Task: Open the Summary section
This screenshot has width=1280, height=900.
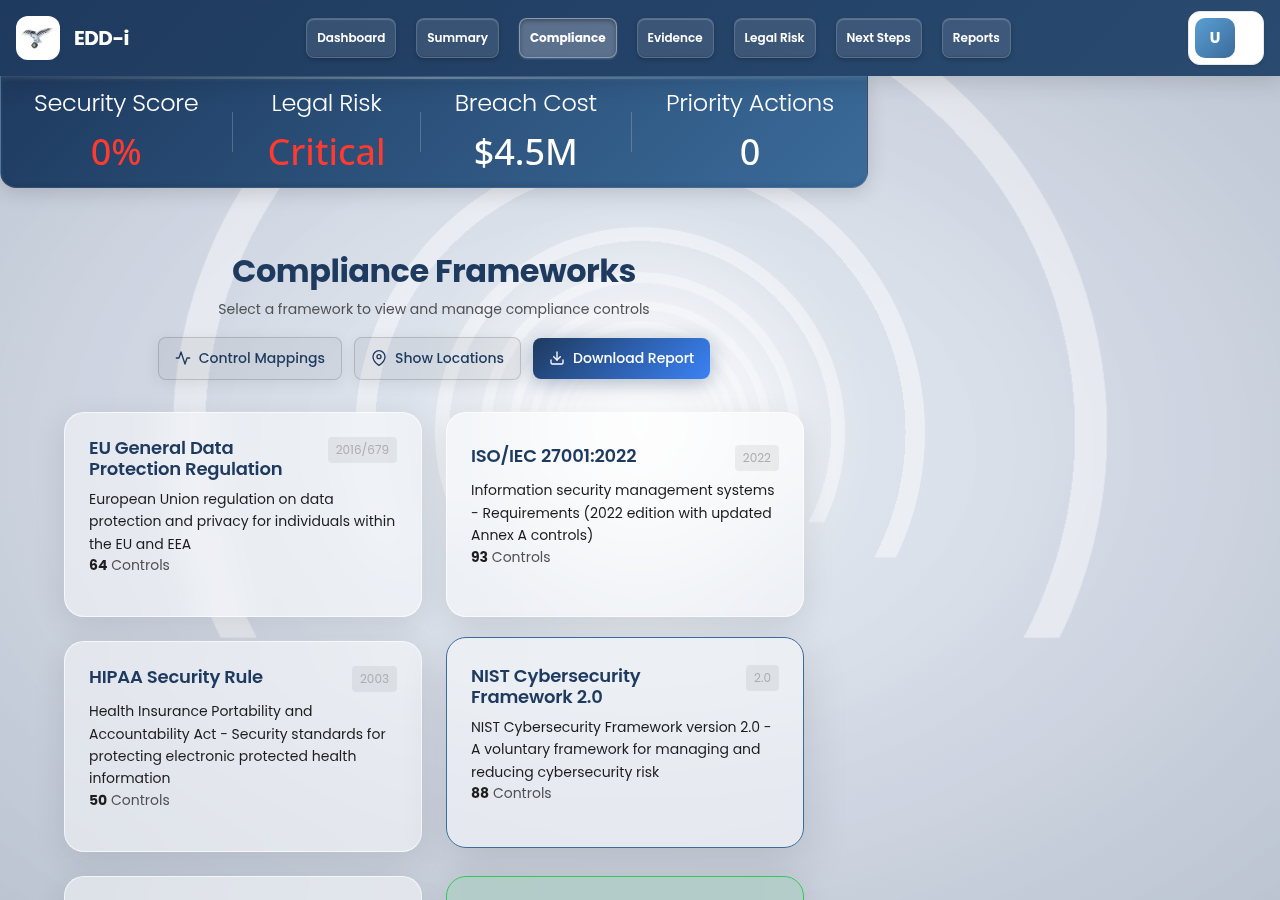Action: point(457,38)
